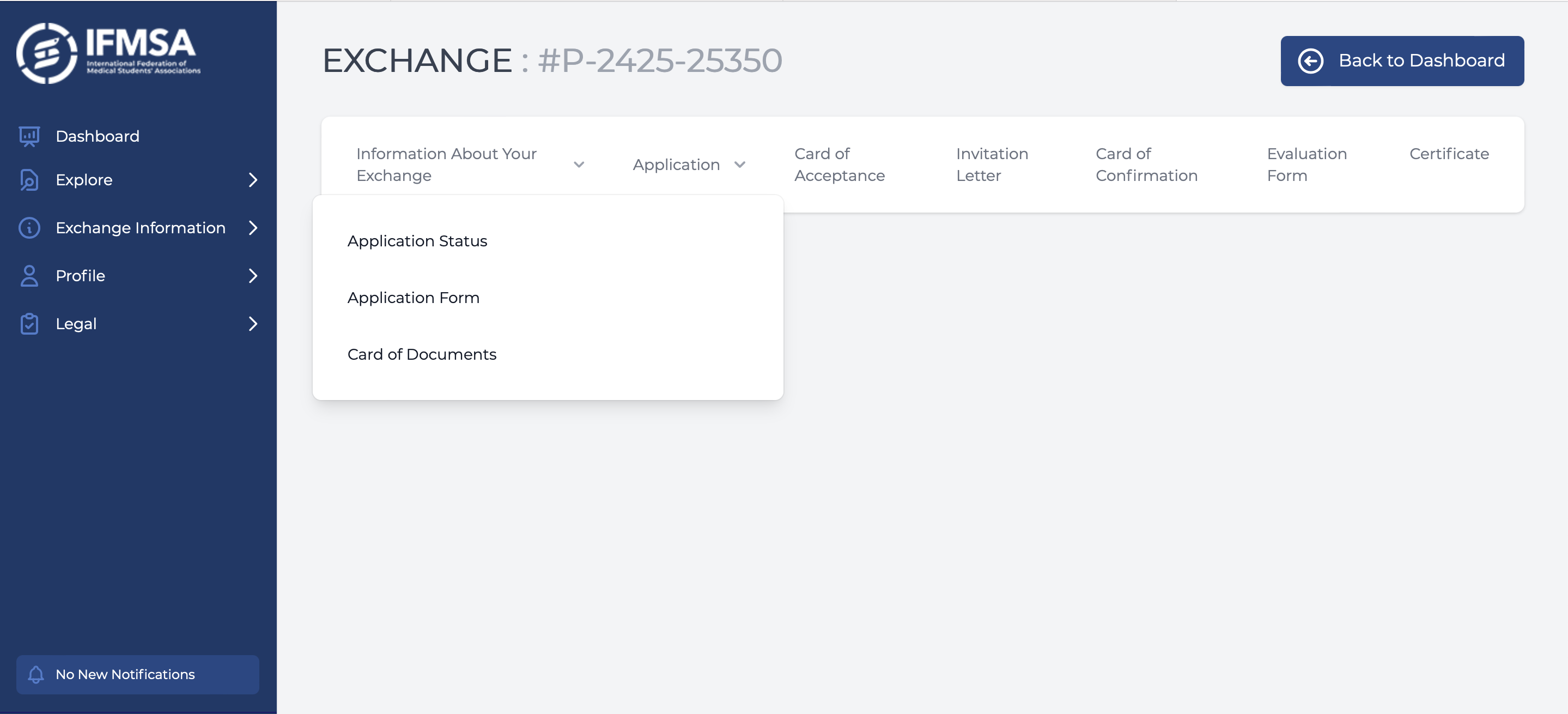Click the notifications bell icon
Viewport: 1568px width, 714px height.
[x=36, y=674]
